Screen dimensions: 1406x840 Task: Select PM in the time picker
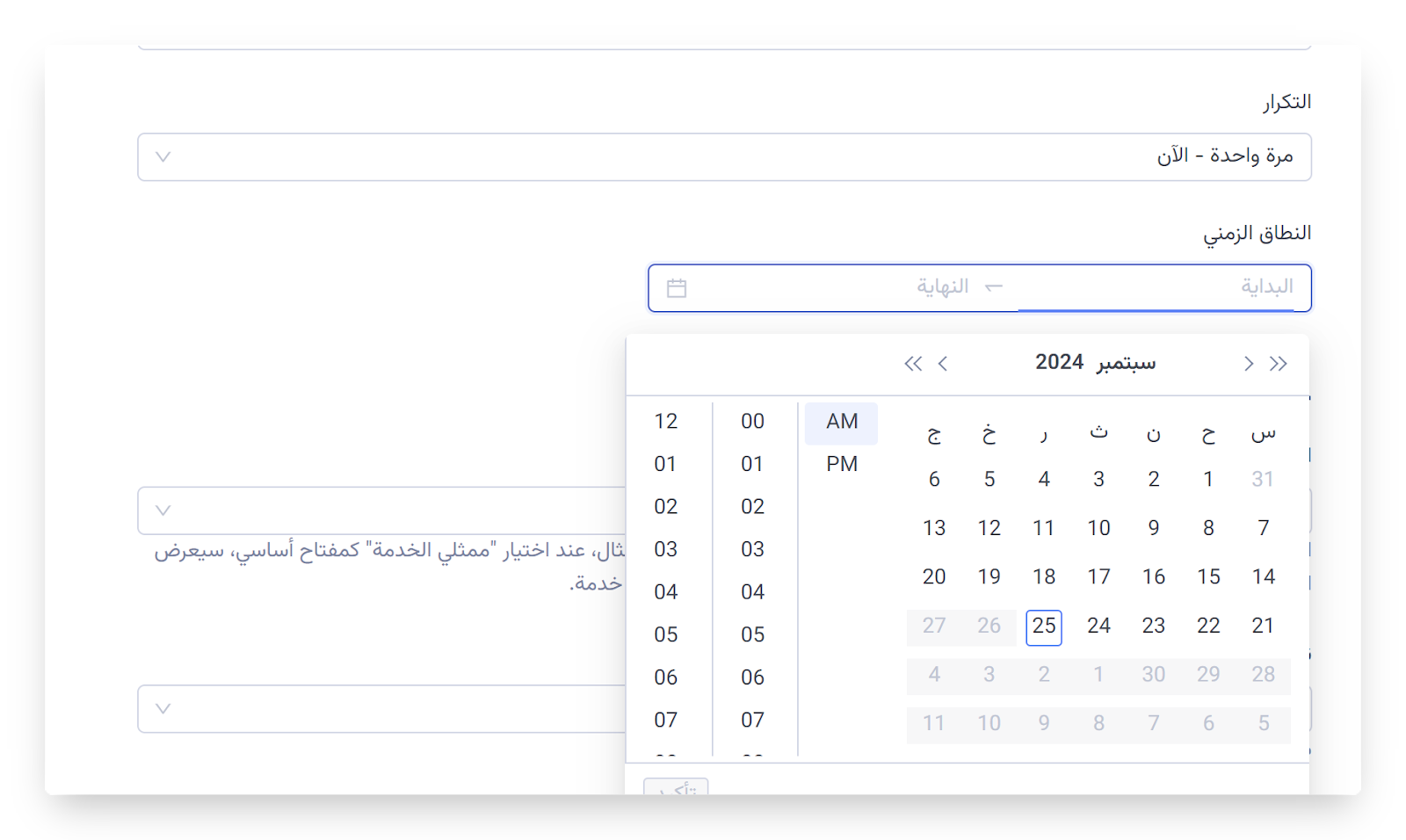coord(841,464)
